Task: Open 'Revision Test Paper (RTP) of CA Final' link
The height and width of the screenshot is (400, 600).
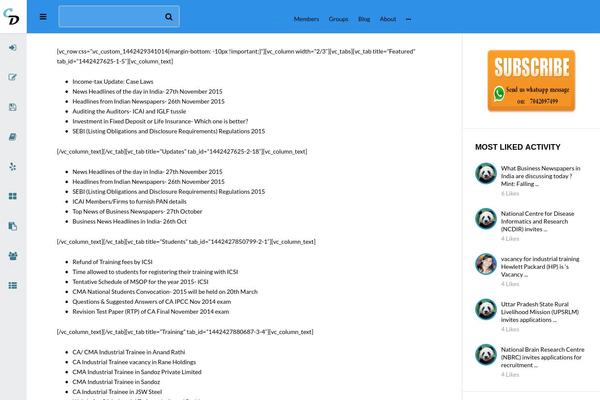Action: (x=151, y=312)
